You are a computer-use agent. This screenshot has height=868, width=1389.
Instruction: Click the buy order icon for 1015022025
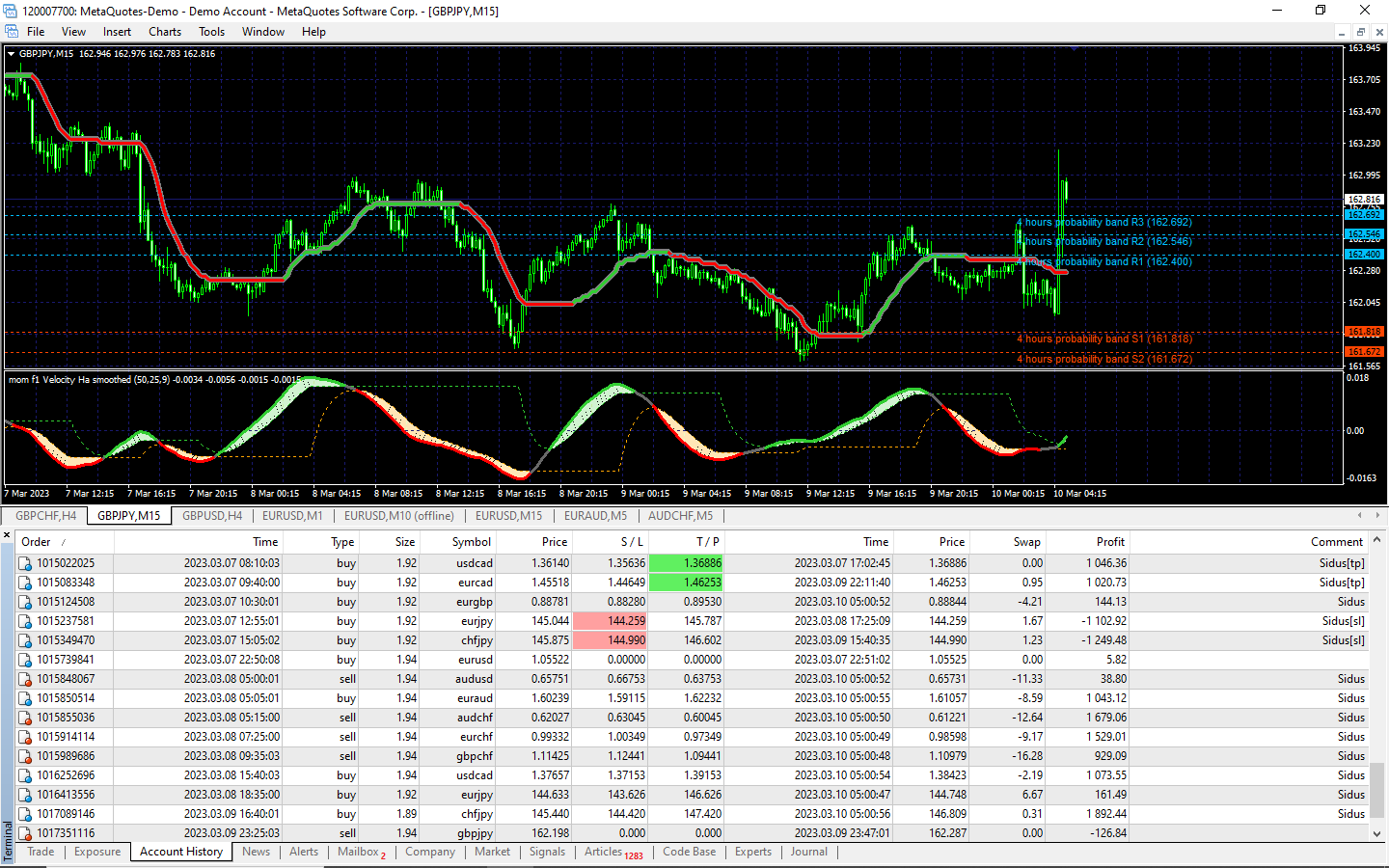point(26,563)
